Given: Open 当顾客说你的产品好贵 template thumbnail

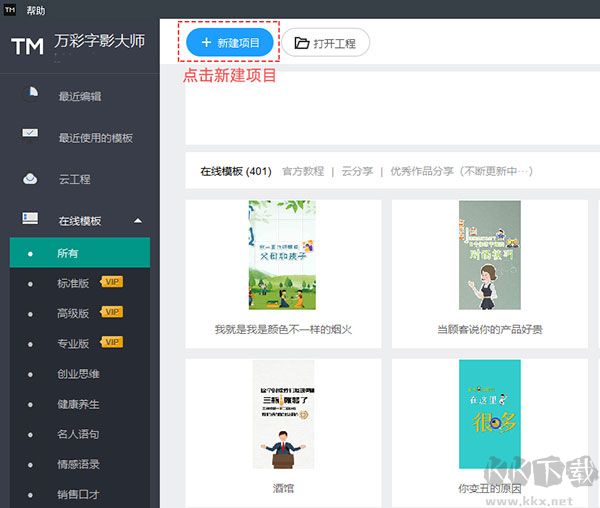Looking at the screenshot, I should [489, 255].
